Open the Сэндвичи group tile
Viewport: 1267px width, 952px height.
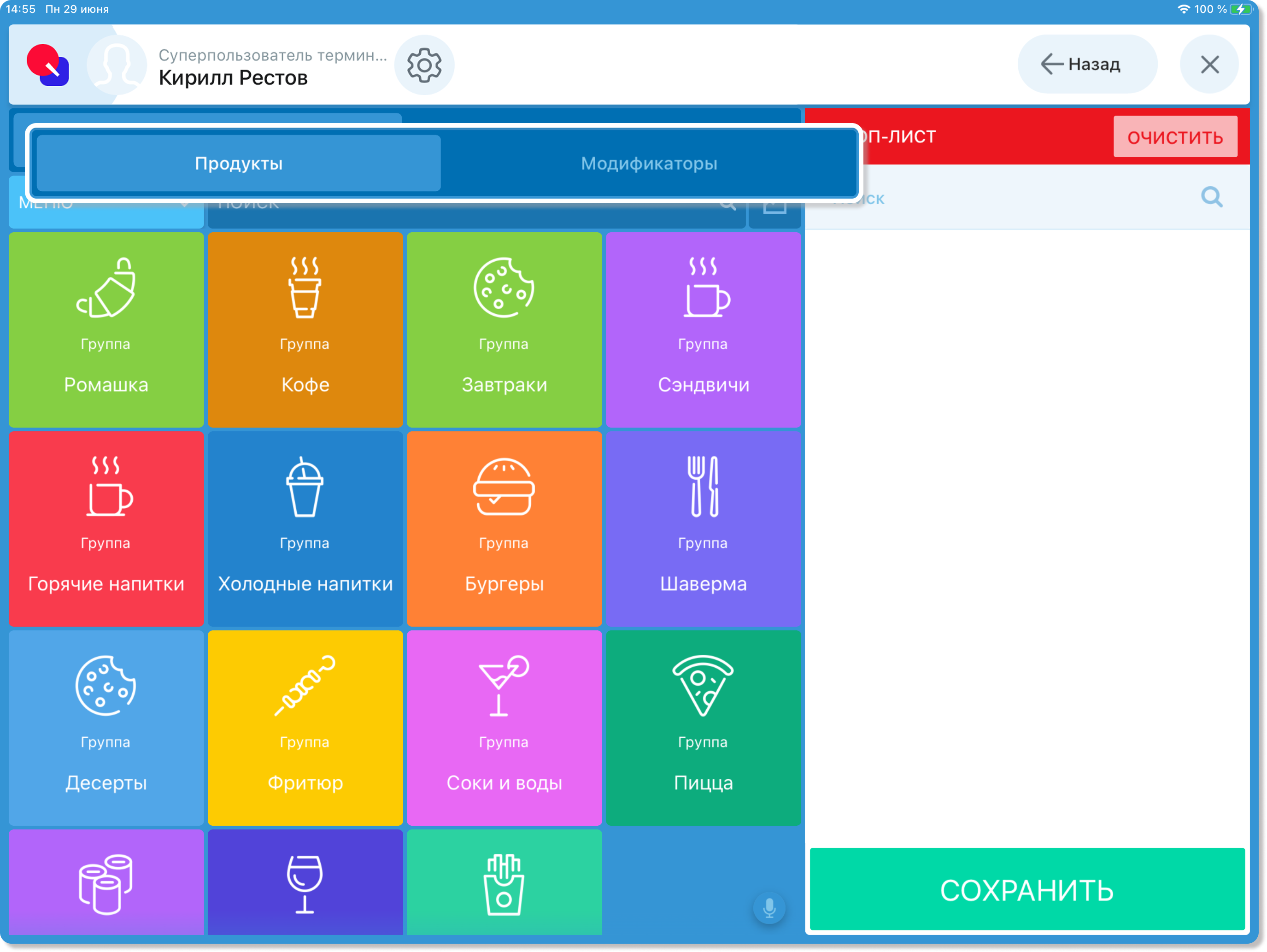[x=704, y=329]
